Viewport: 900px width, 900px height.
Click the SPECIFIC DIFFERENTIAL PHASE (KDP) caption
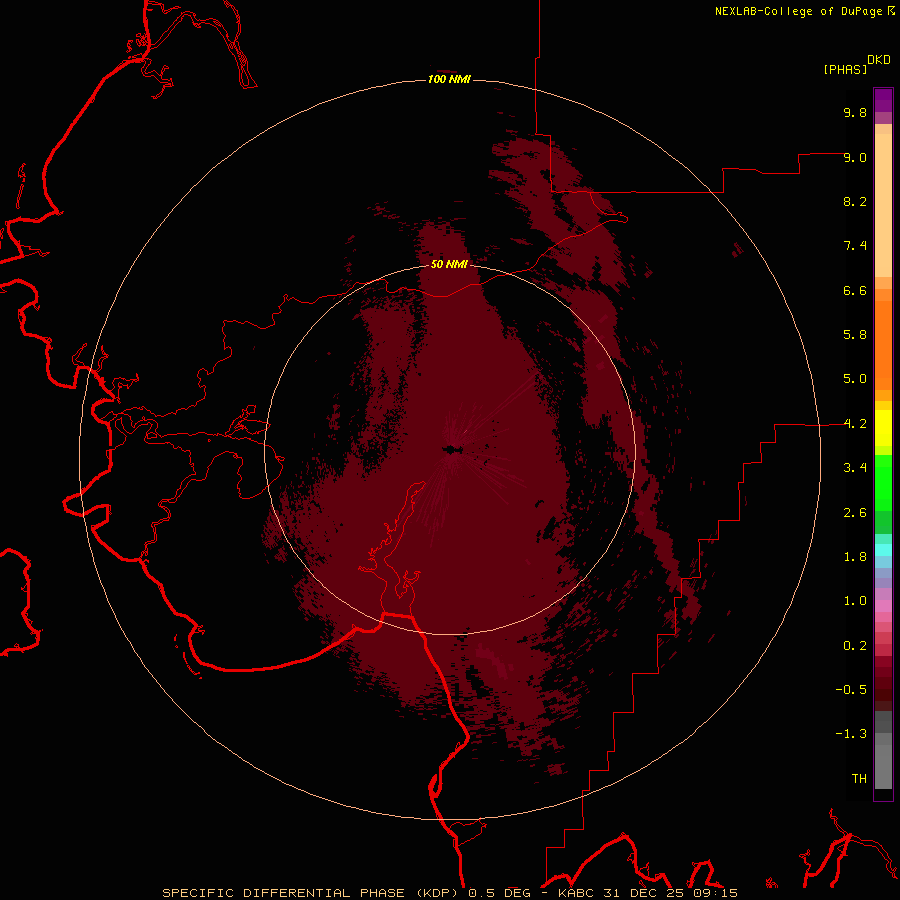(313, 893)
